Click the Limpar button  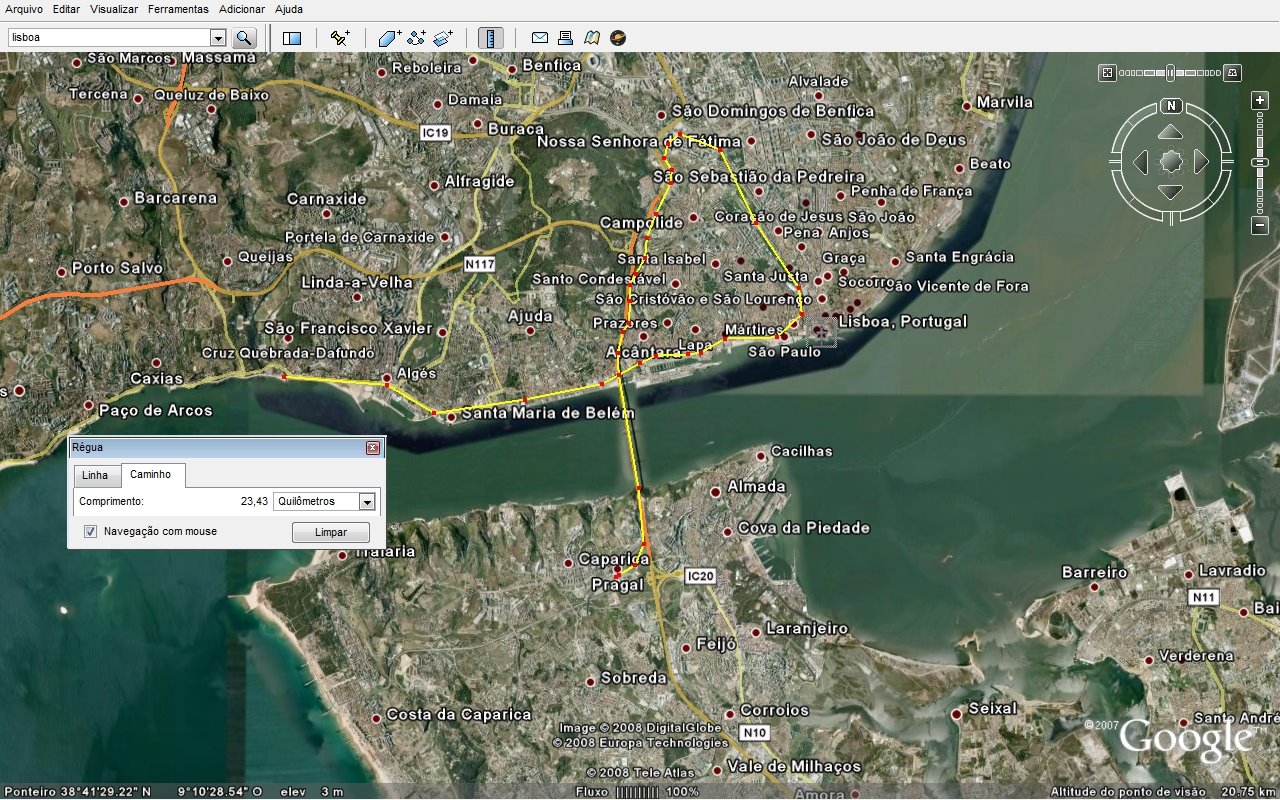coord(331,532)
